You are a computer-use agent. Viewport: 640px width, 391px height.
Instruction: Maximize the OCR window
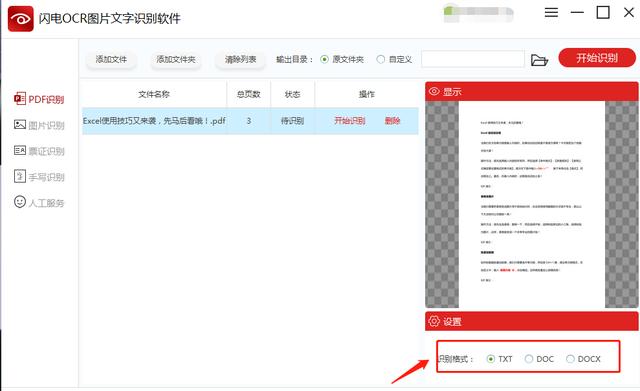(603, 12)
